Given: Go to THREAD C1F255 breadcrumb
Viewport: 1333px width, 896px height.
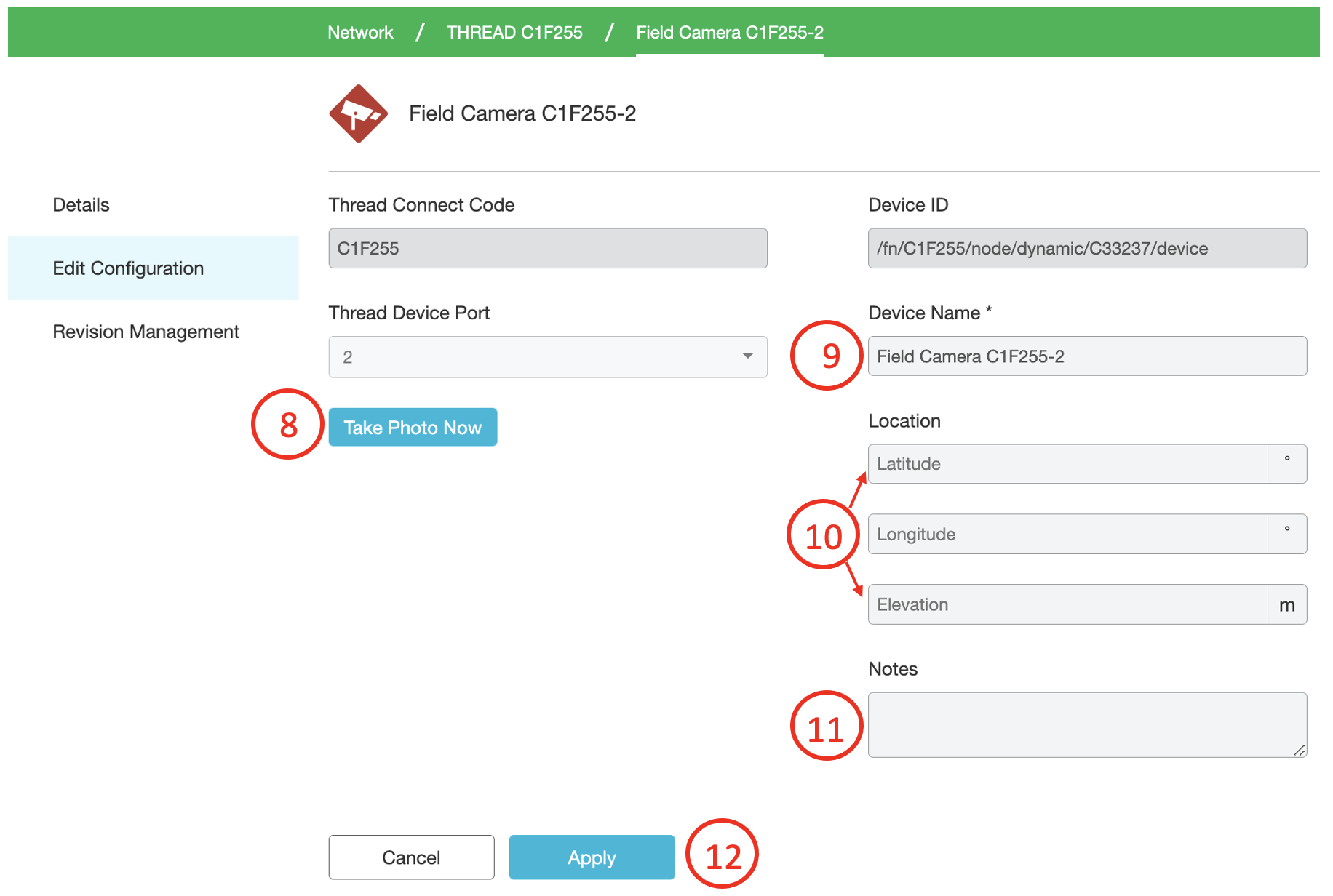Looking at the screenshot, I should (x=514, y=32).
